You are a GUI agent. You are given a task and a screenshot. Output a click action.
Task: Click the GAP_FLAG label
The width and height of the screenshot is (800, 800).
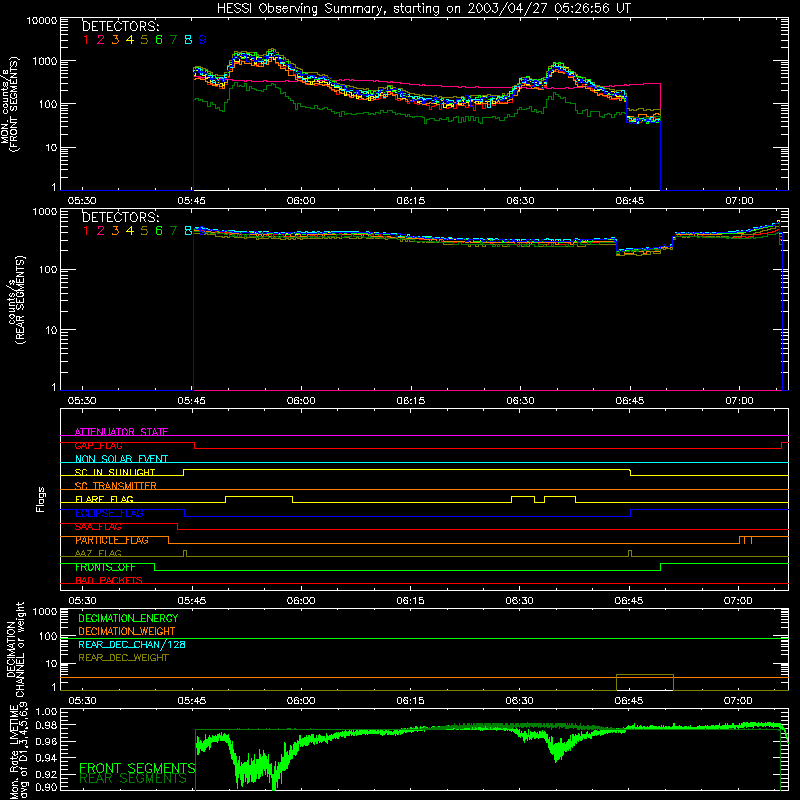[x=98, y=445]
